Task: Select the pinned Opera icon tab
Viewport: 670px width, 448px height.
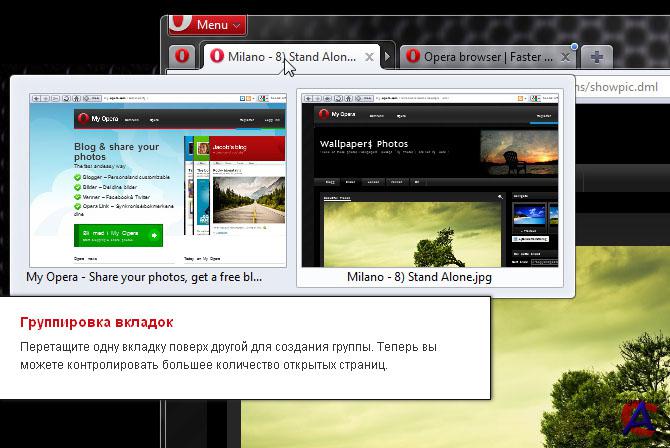Action: point(182,57)
